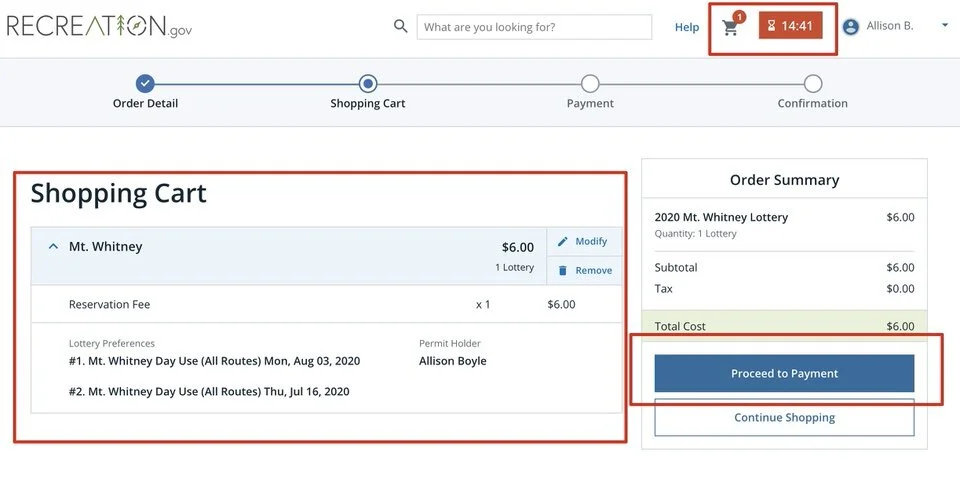Click the Remove trash icon
Viewport: 960px width, 483px height.
tap(563, 271)
